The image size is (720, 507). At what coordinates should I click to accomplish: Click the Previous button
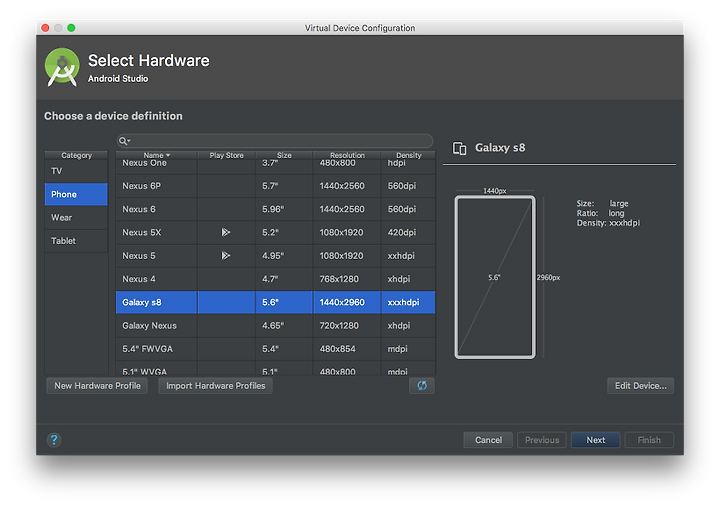pyautogui.click(x=542, y=440)
